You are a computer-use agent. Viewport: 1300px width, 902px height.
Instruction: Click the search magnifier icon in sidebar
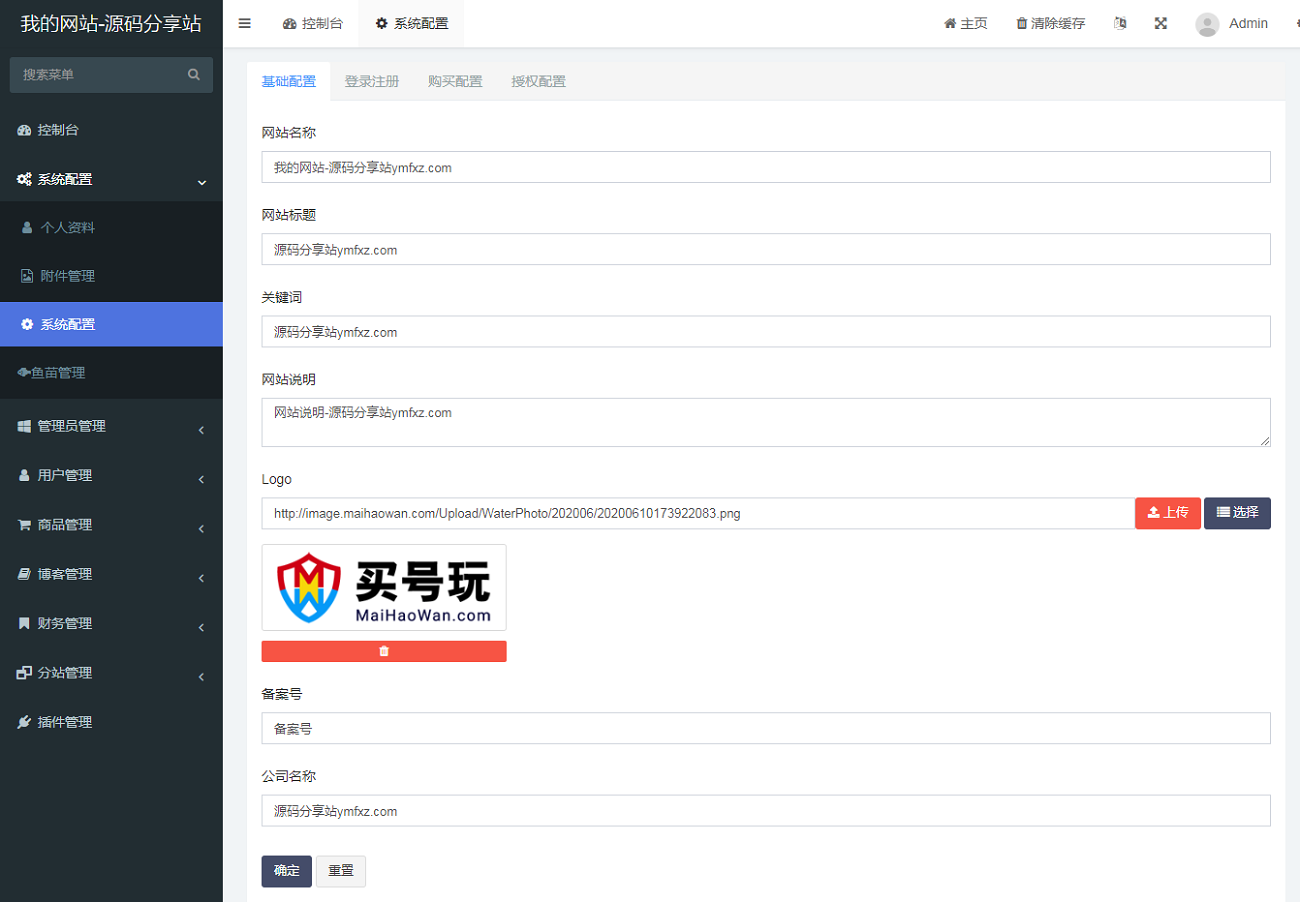point(194,75)
